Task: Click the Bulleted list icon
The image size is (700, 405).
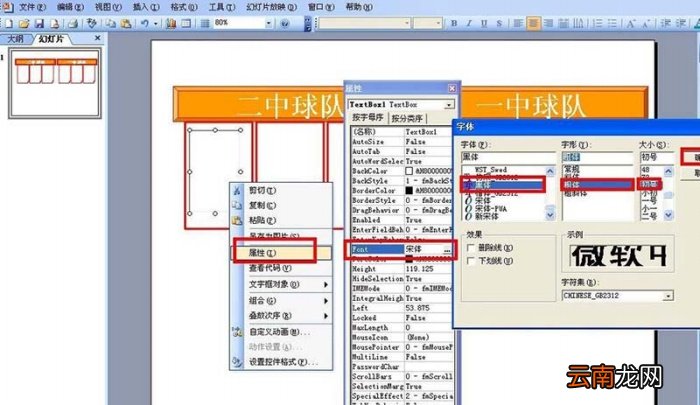Action: click(612, 23)
